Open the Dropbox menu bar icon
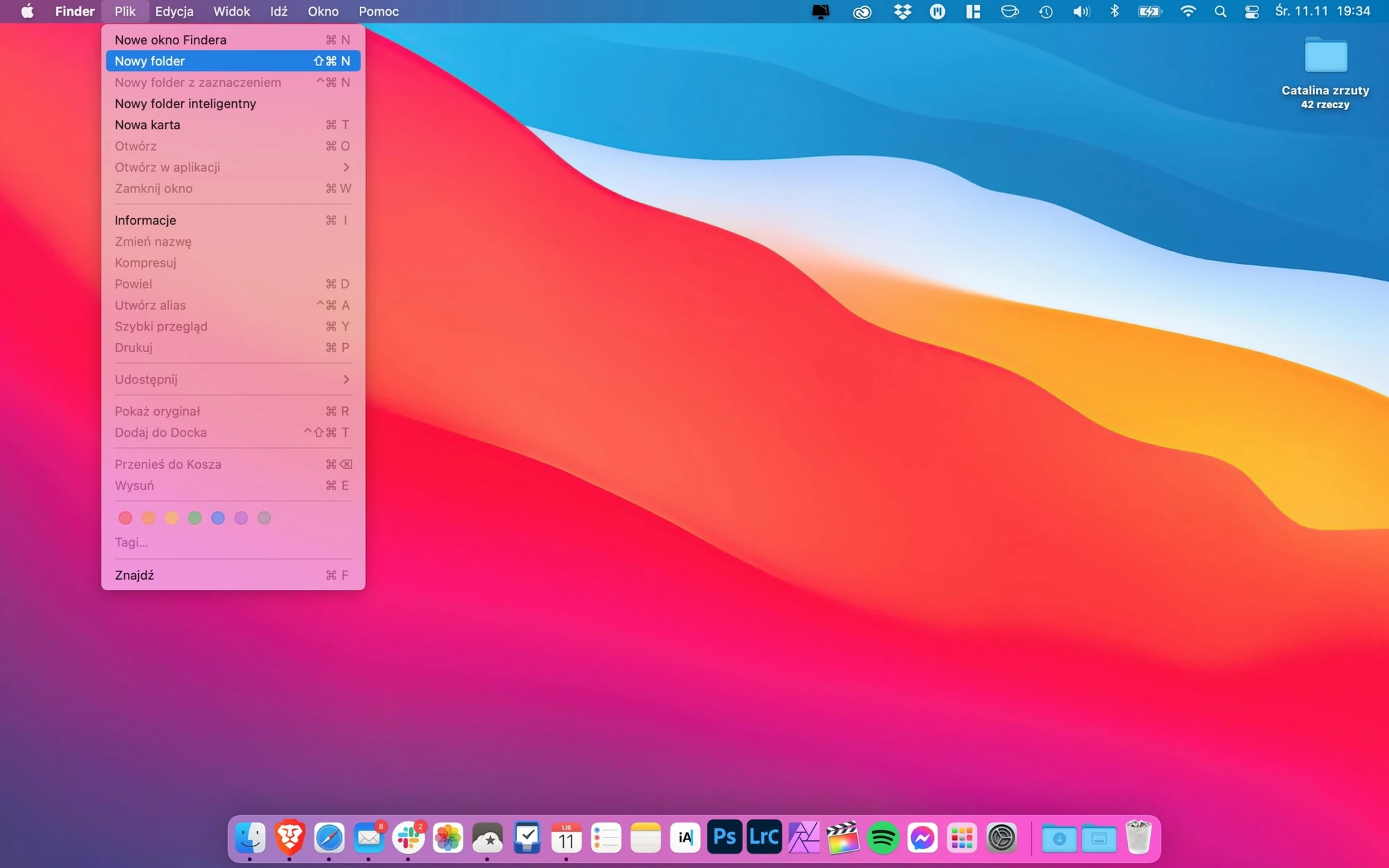The image size is (1389, 868). 902,11
